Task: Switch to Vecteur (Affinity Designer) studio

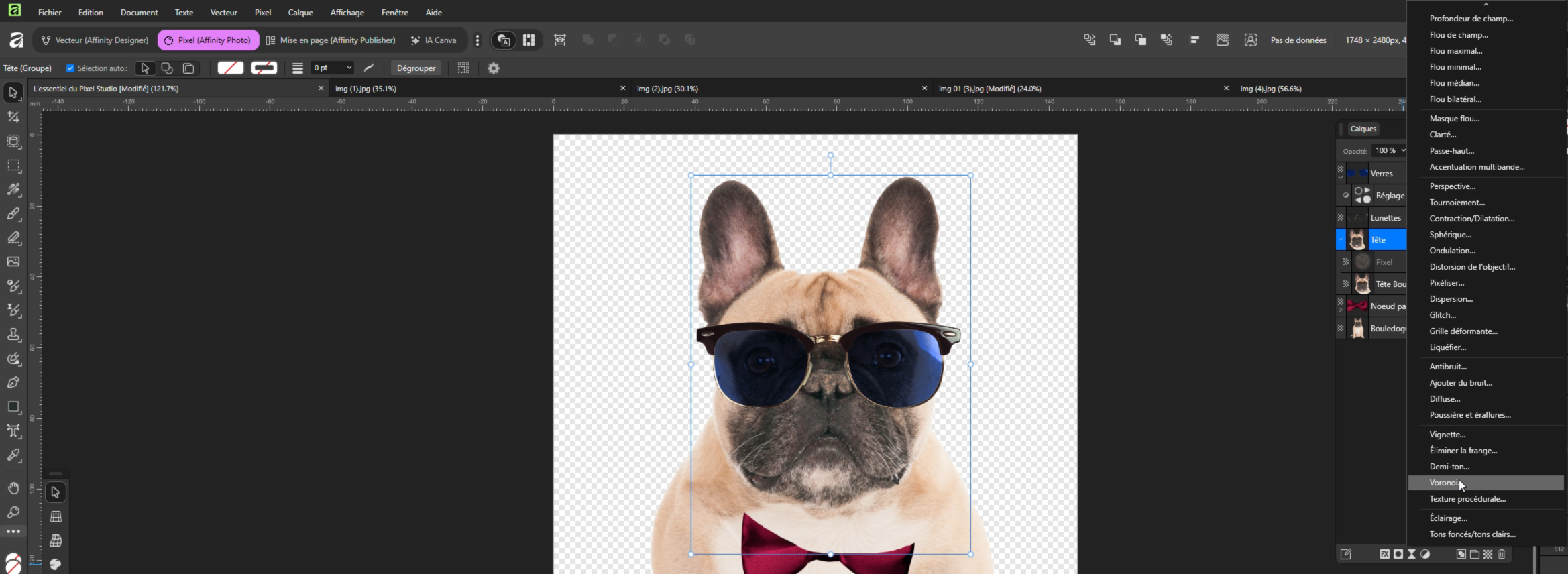Action: 95,40
